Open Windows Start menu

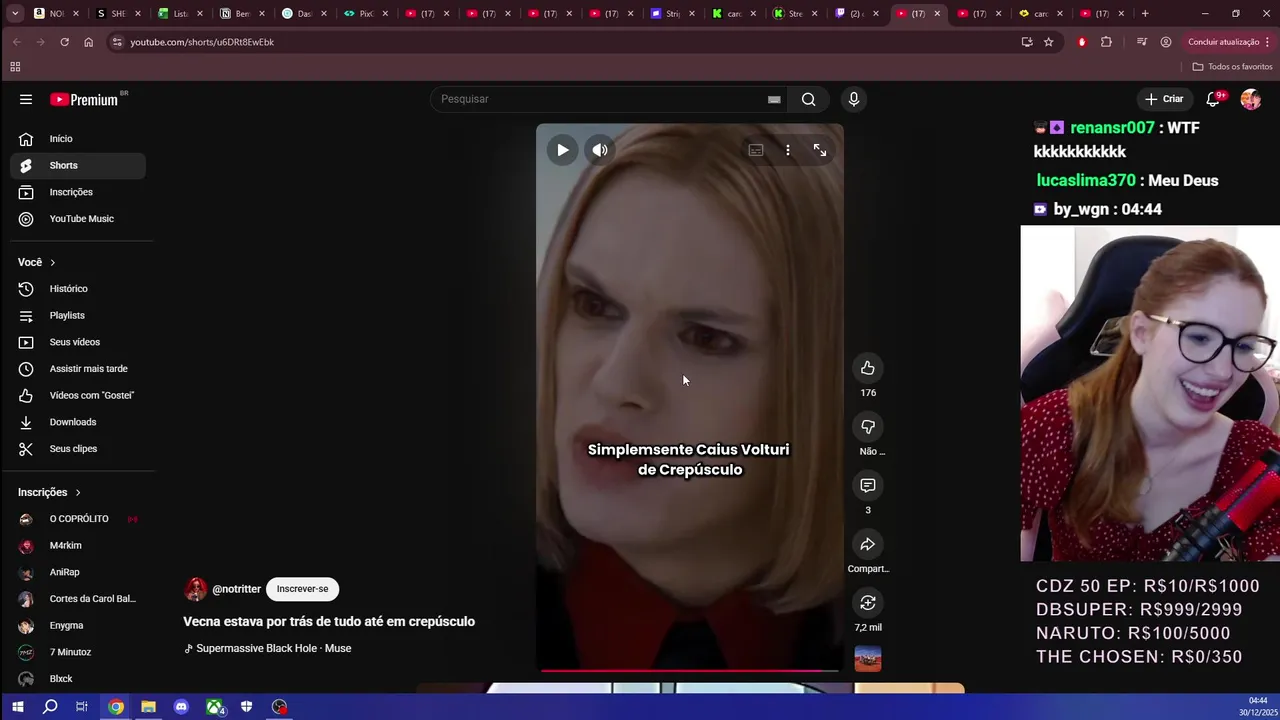click(x=17, y=707)
